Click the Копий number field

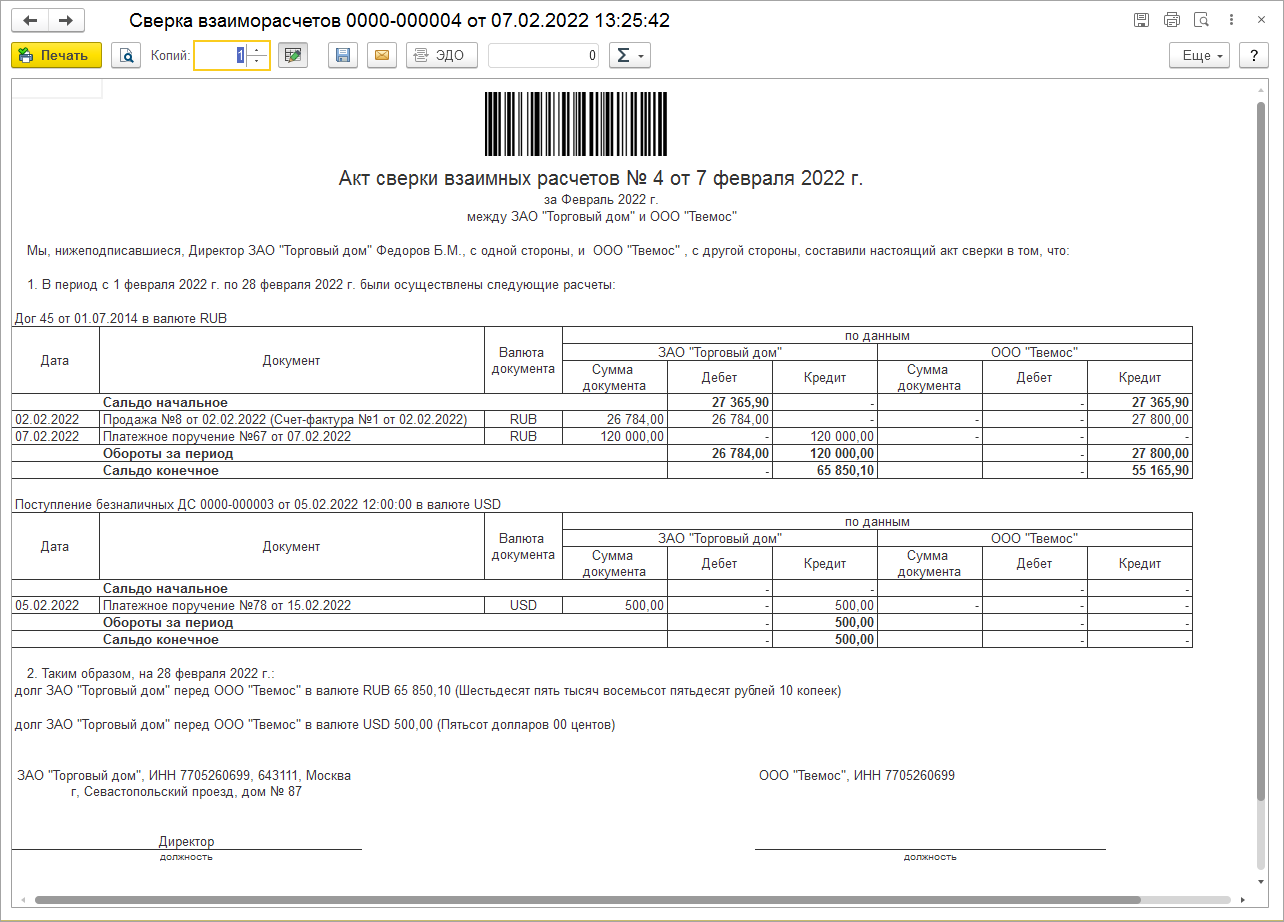[x=220, y=55]
